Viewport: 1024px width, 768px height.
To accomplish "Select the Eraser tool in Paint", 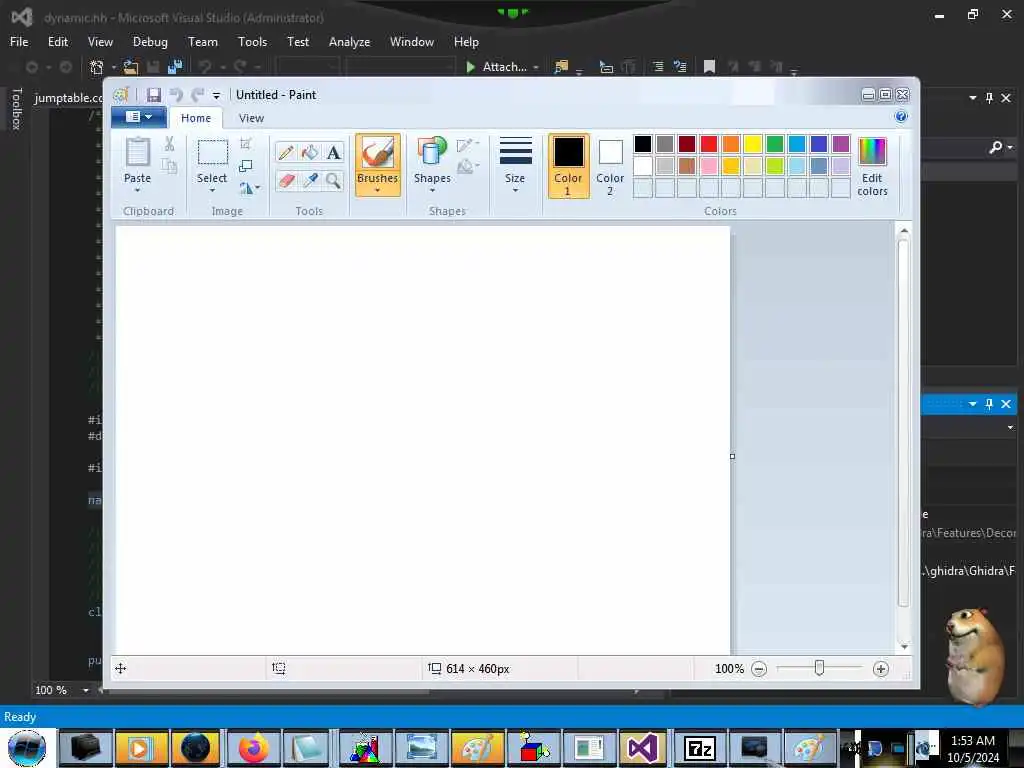I will 285,180.
